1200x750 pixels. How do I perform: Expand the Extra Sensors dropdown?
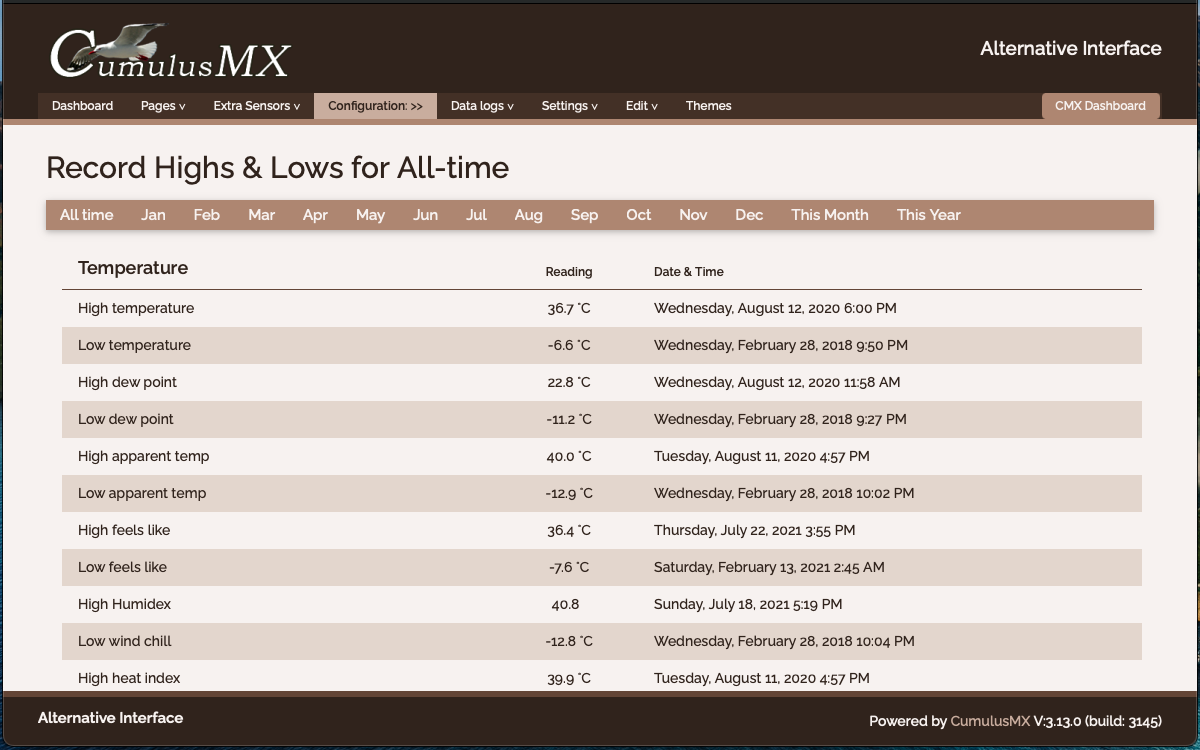click(256, 106)
